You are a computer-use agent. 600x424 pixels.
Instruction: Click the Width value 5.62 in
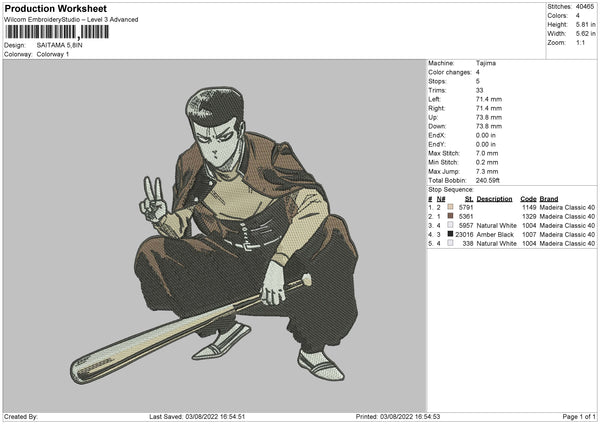click(x=585, y=34)
